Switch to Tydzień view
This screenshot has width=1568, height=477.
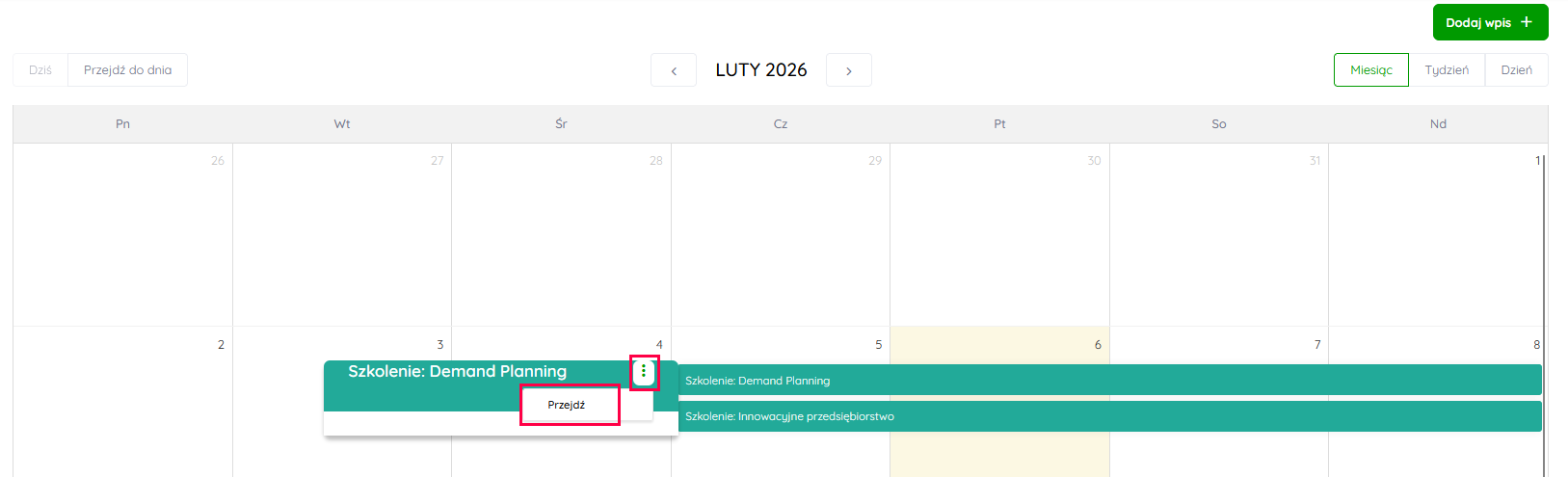(x=1447, y=70)
